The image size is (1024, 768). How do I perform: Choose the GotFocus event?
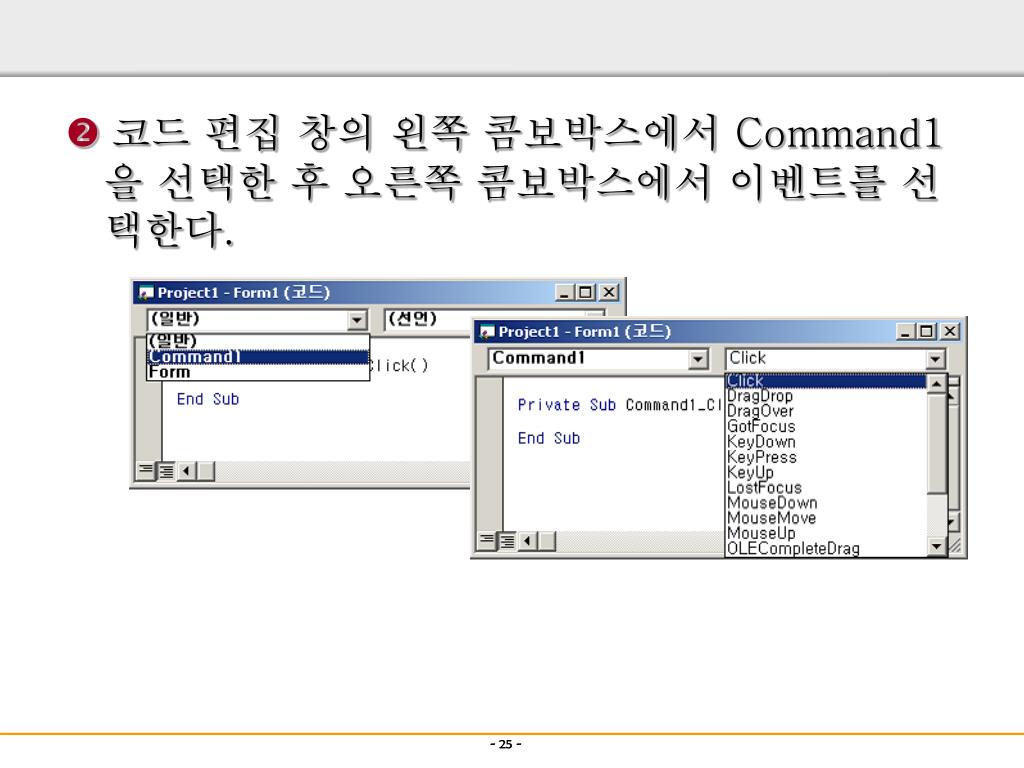(x=825, y=426)
